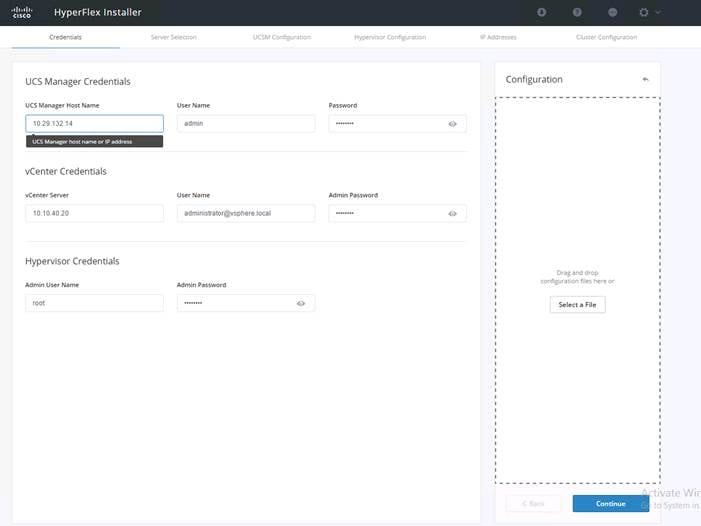Viewport: 701px width, 526px height.
Task: Focus the UCS Manager Host Name field
Action: tap(94, 123)
